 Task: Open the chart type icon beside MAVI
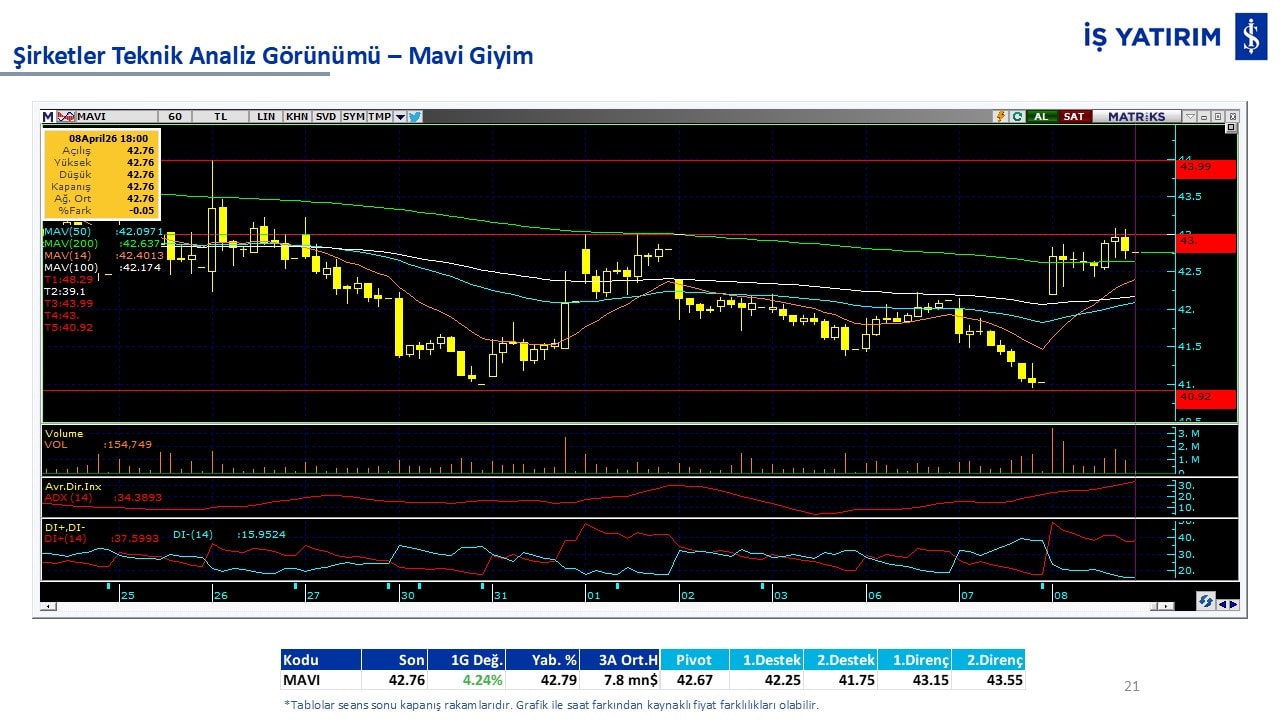66,117
